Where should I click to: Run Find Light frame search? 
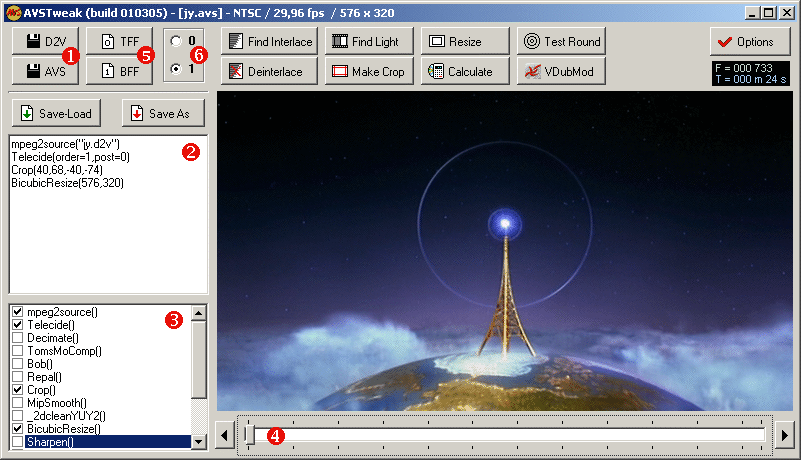point(369,41)
